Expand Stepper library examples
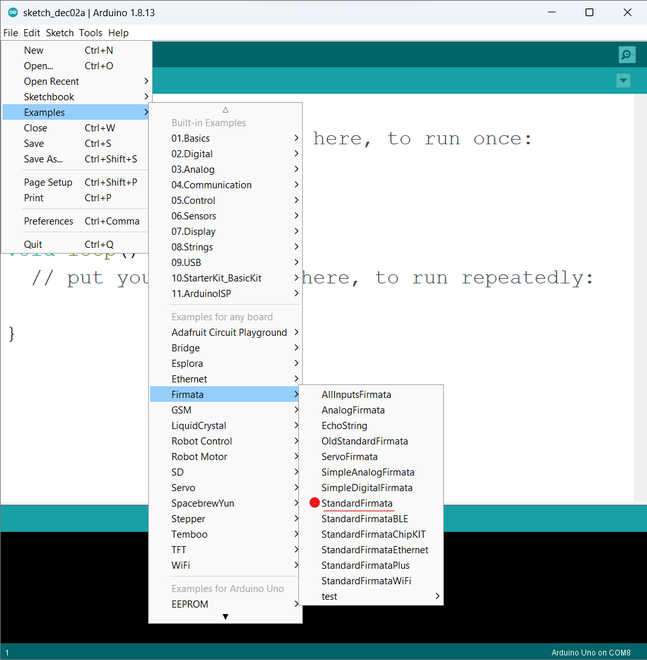Image resolution: width=647 pixels, height=660 pixels. coord(225,519)
